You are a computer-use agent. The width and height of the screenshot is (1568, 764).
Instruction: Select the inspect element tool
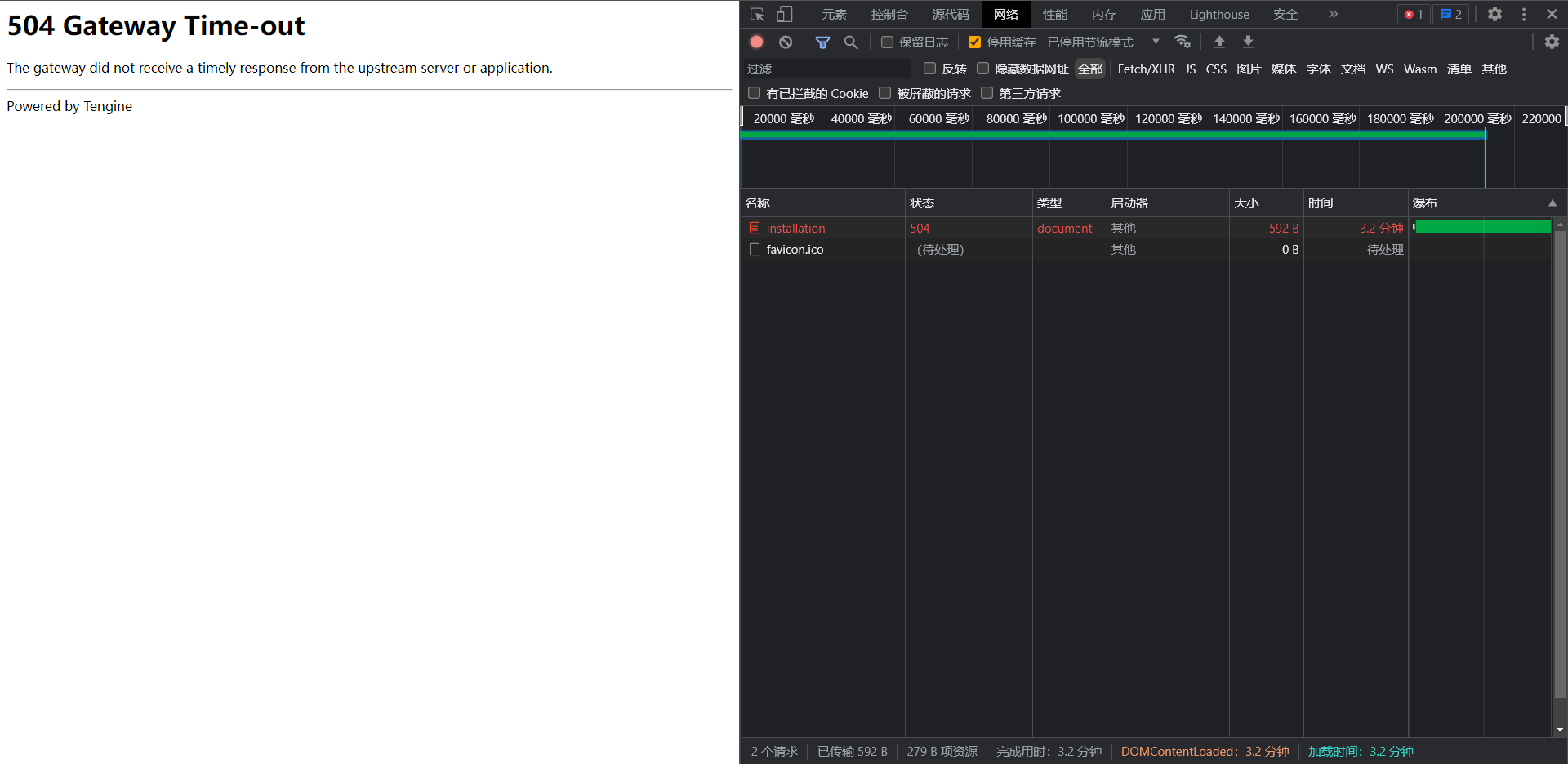coord(756,14)
